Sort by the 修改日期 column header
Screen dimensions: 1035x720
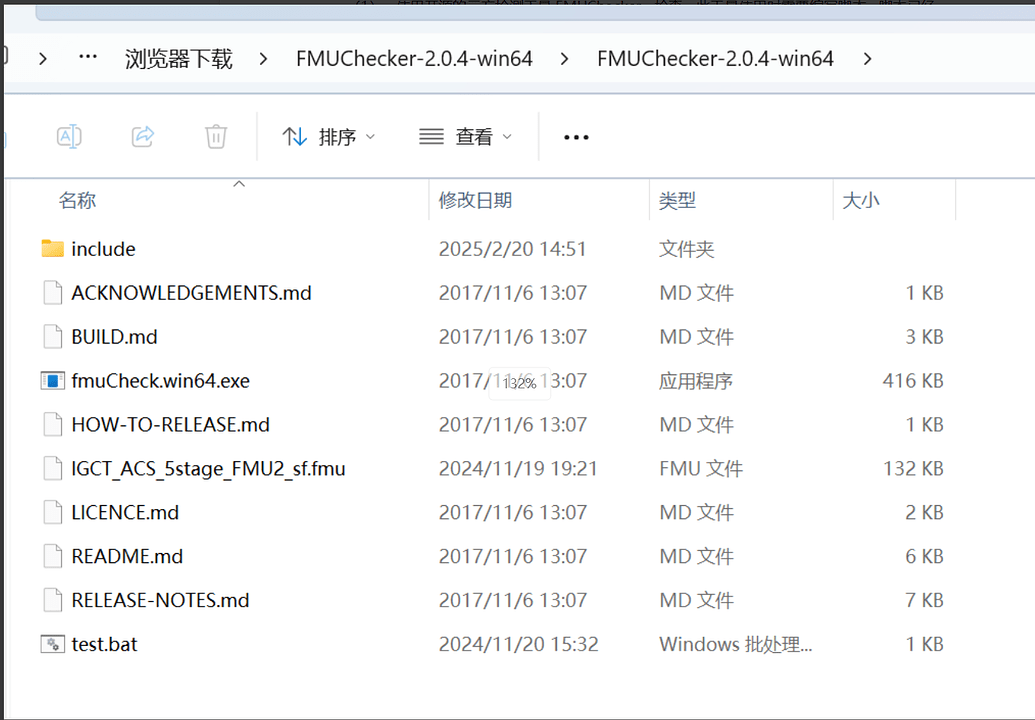tap(475, 200)
